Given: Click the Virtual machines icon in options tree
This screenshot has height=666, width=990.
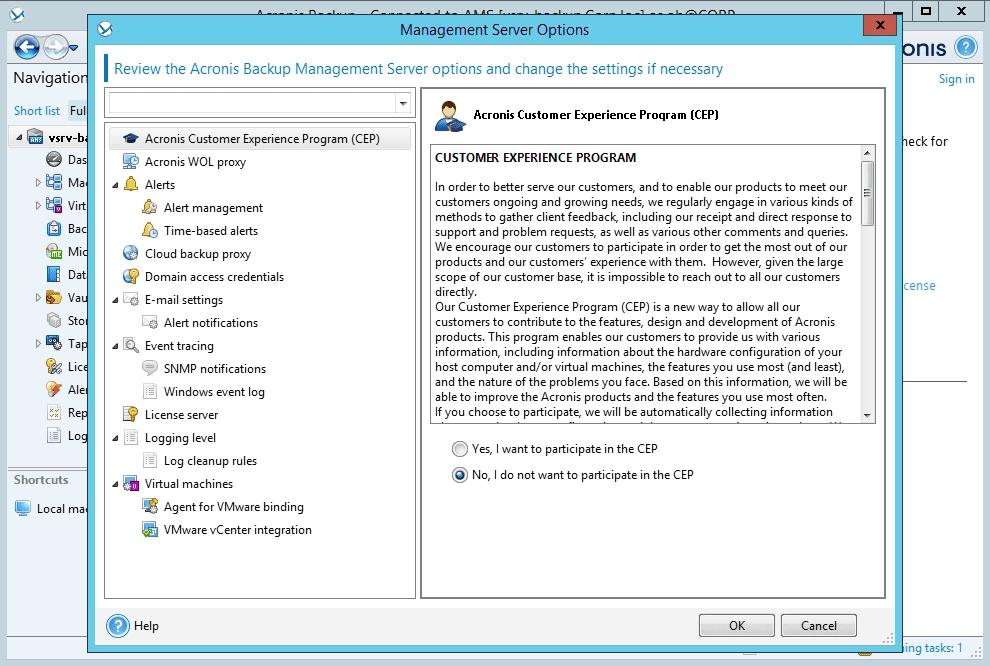Looking at the screenshot, I should coord(131,484).
